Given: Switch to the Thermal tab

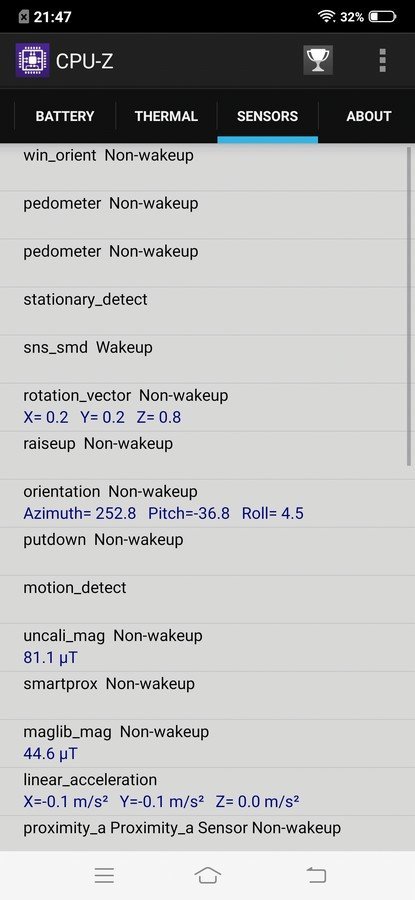Looking at the screenshot, I should 166,116.
